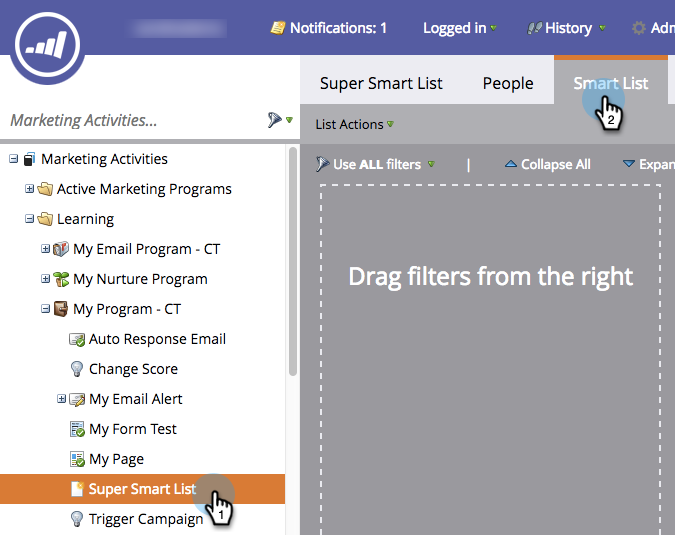Click the Active Marketing Programs folder icon

tap(45, 189)
